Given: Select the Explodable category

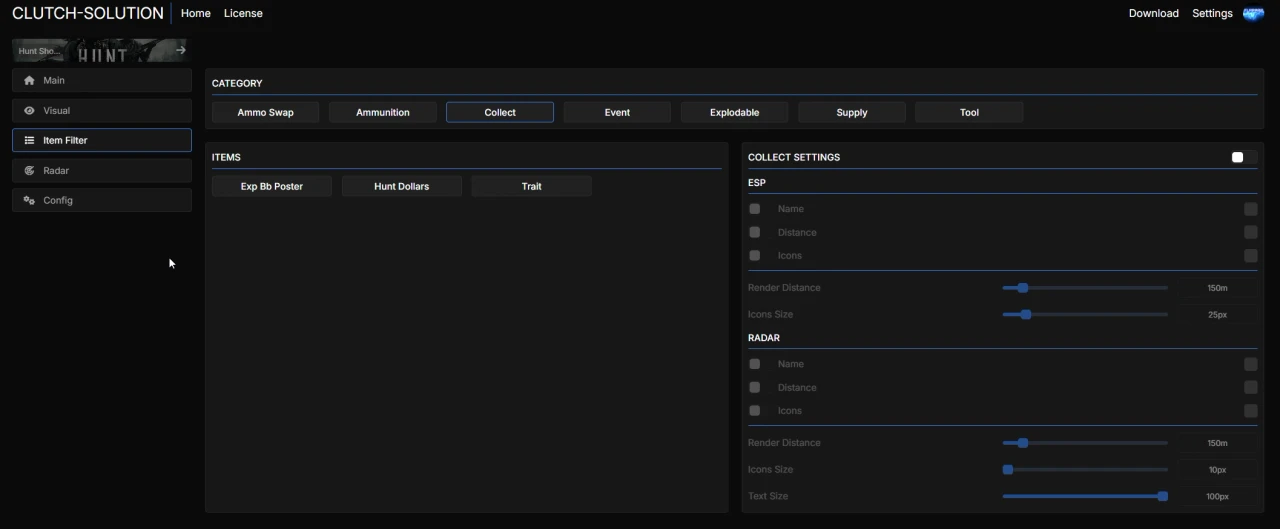Looking at the screenshot, I should pyautogui.click(x=735, y=112).
